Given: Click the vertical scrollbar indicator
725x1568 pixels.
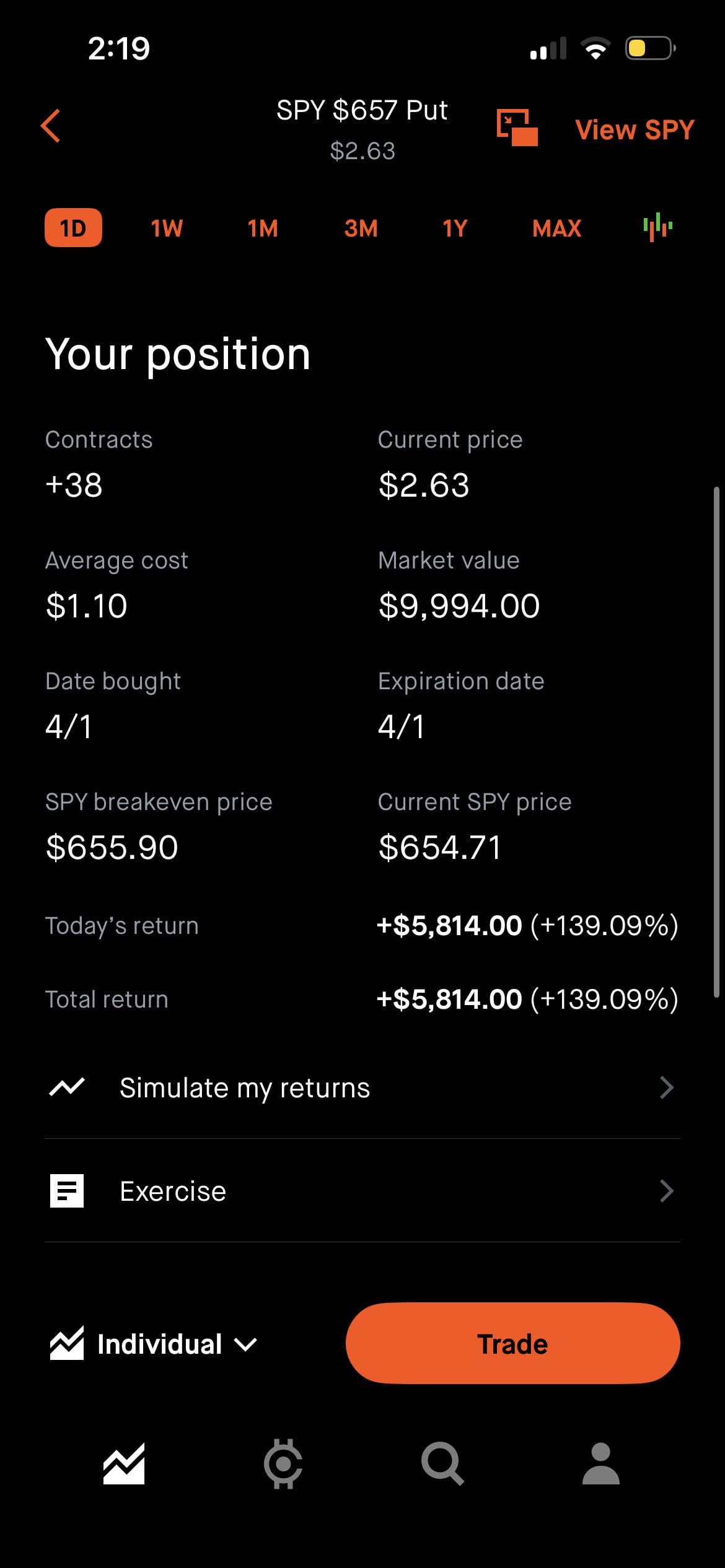Looking at the screenshot, I should [x=716, y=742].
